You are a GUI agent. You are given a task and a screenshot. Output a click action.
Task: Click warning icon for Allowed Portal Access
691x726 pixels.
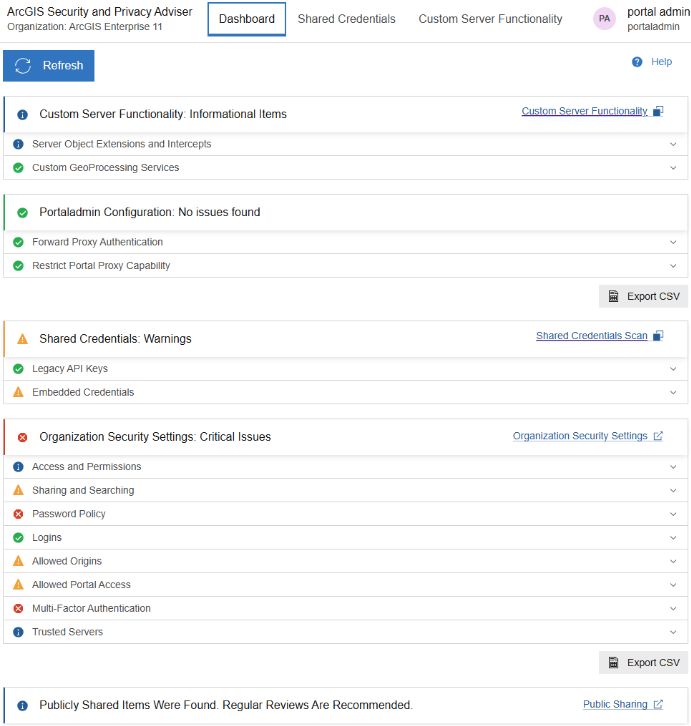(x=18, y=585)
